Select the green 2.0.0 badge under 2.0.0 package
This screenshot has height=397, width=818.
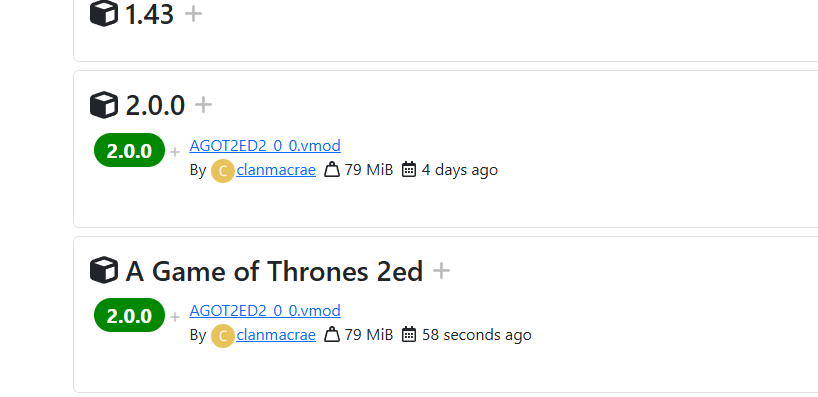click(x=129, y=150)
